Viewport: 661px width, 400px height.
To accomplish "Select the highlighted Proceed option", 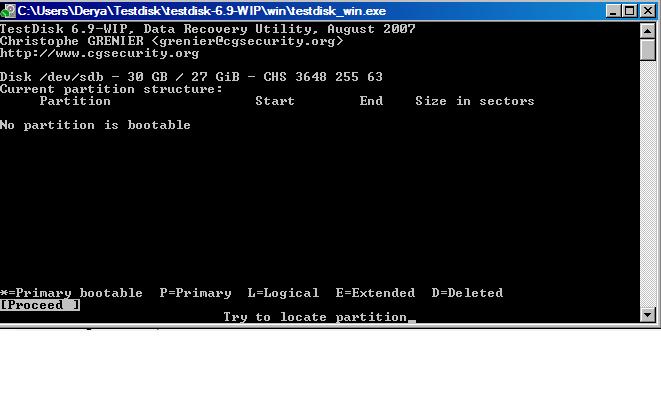I will pyautogui.click(x=40, y=305).
